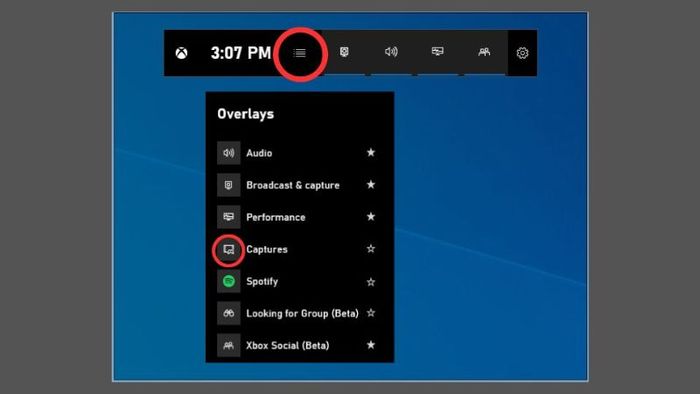Open the Audio widget from top bar
This screenshot has width=700, height=394.
pos(391,52)
